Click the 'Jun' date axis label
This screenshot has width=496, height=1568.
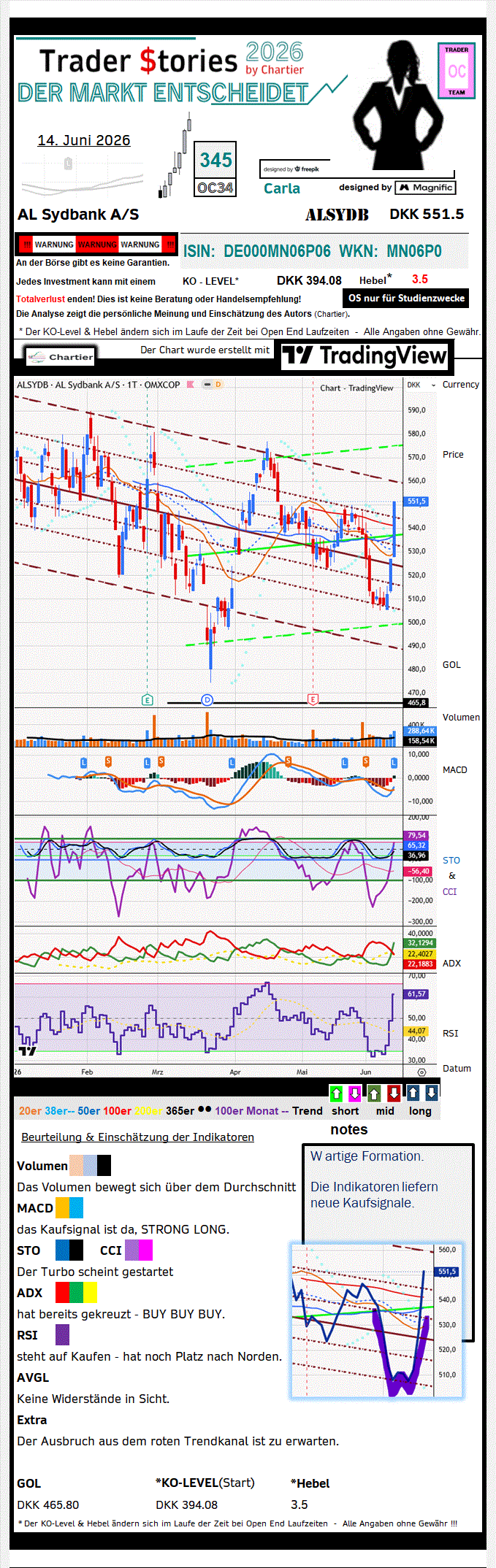click(365, 1072)
